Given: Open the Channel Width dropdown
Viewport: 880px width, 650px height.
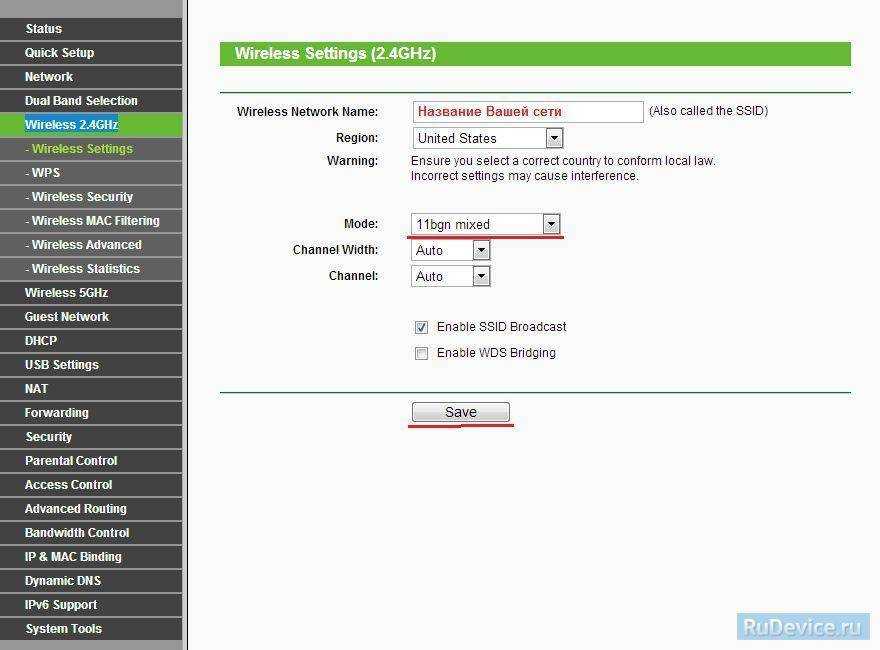Looking at the screenshot, I should coord(481,250).
